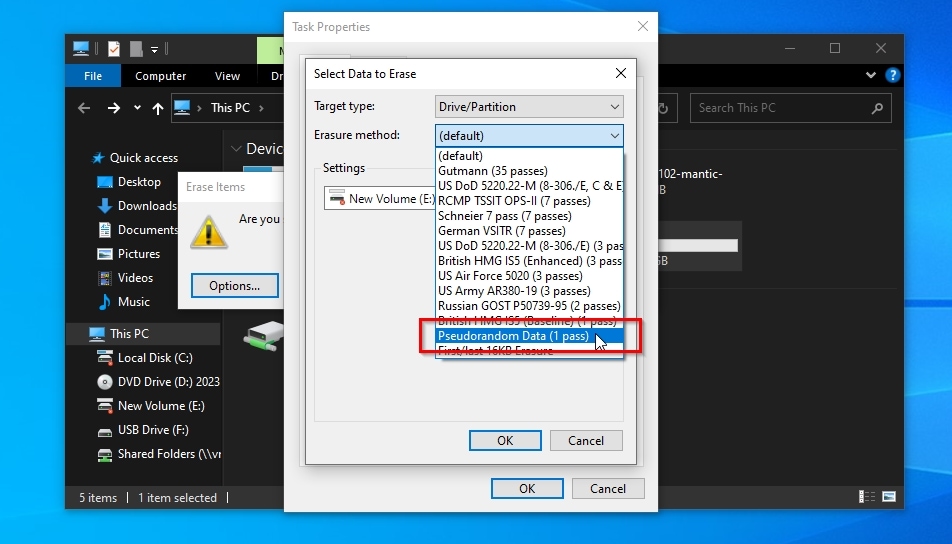This screenshot has width=952, height=544.
Task: Click the Properties quick access toolbar icon
Action: tap(114, 49)
